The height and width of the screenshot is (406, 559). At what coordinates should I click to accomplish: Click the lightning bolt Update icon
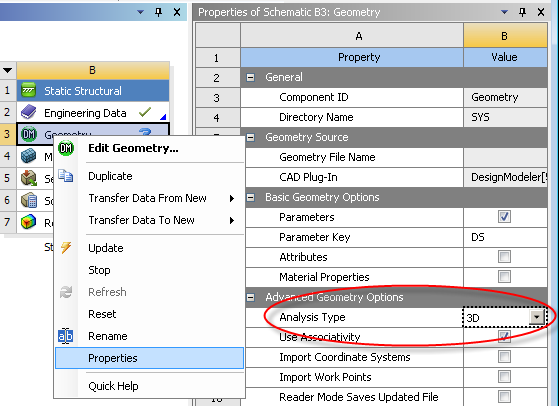tap(66, 247)
